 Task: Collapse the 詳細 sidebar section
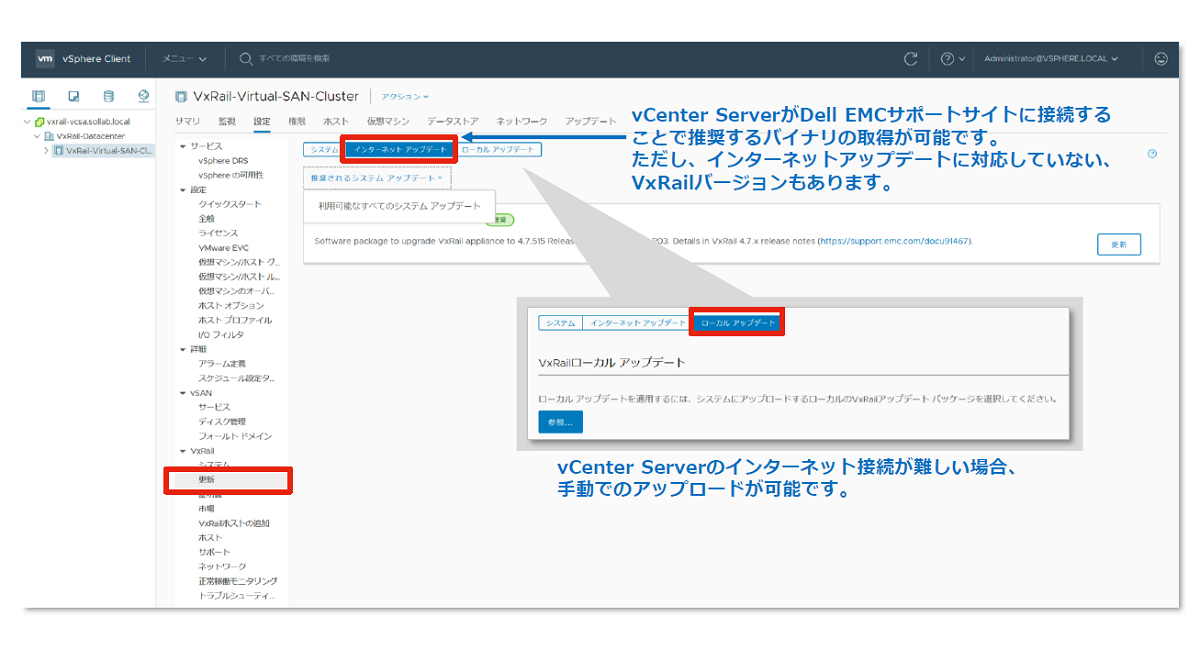coord(183,349)
